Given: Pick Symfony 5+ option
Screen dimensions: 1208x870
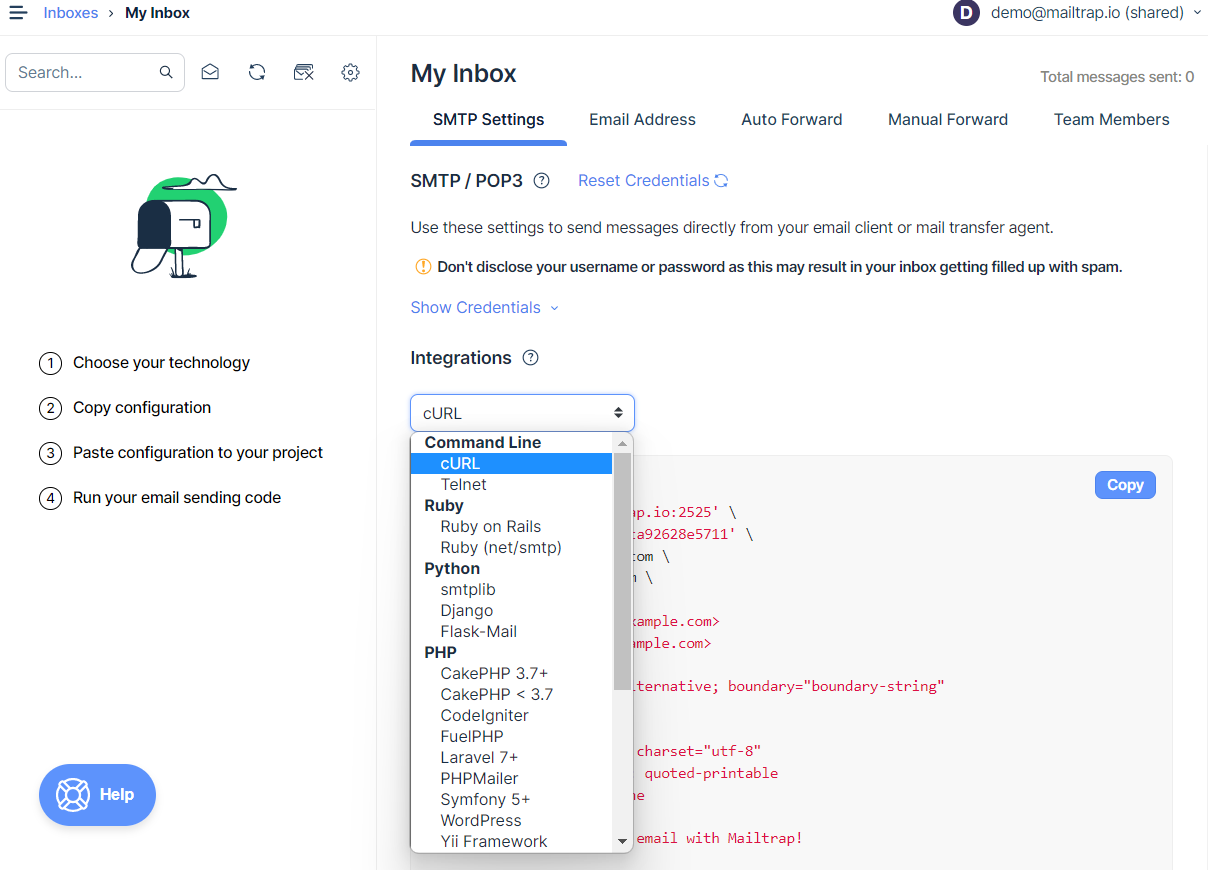Looking at the screenshot, I should (x=512, y=800).
